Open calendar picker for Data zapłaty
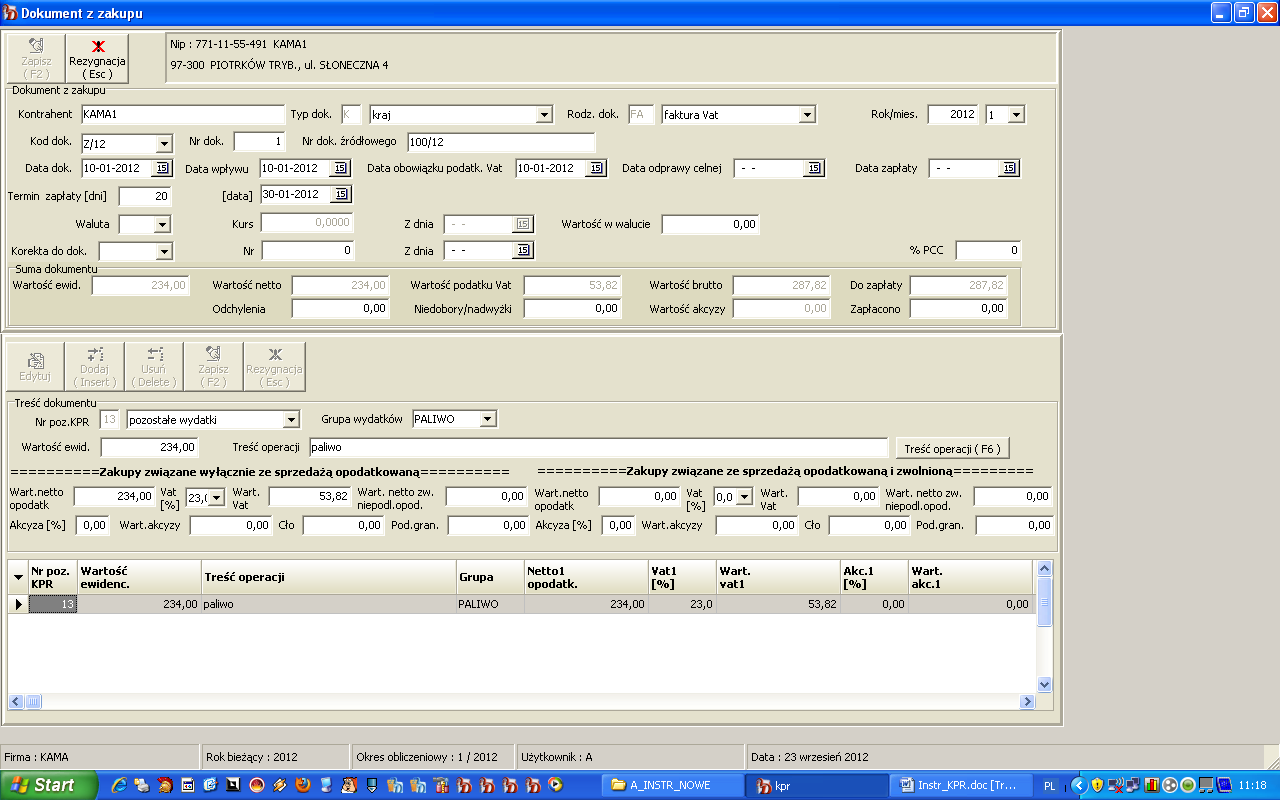The image size is (1280, 800). pos(1009,168)
